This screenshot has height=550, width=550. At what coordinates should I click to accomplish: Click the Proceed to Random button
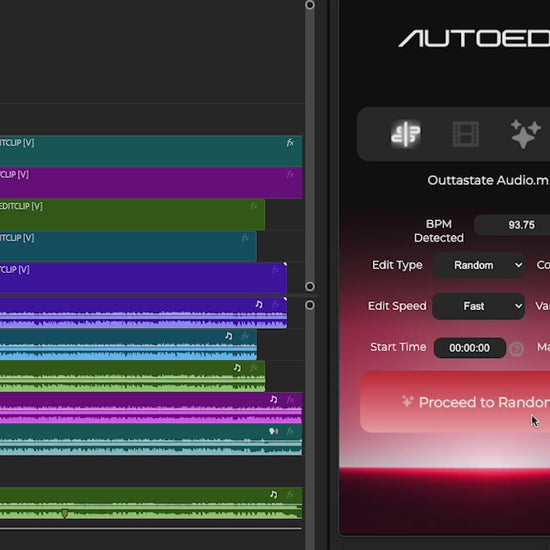(455, 402)
